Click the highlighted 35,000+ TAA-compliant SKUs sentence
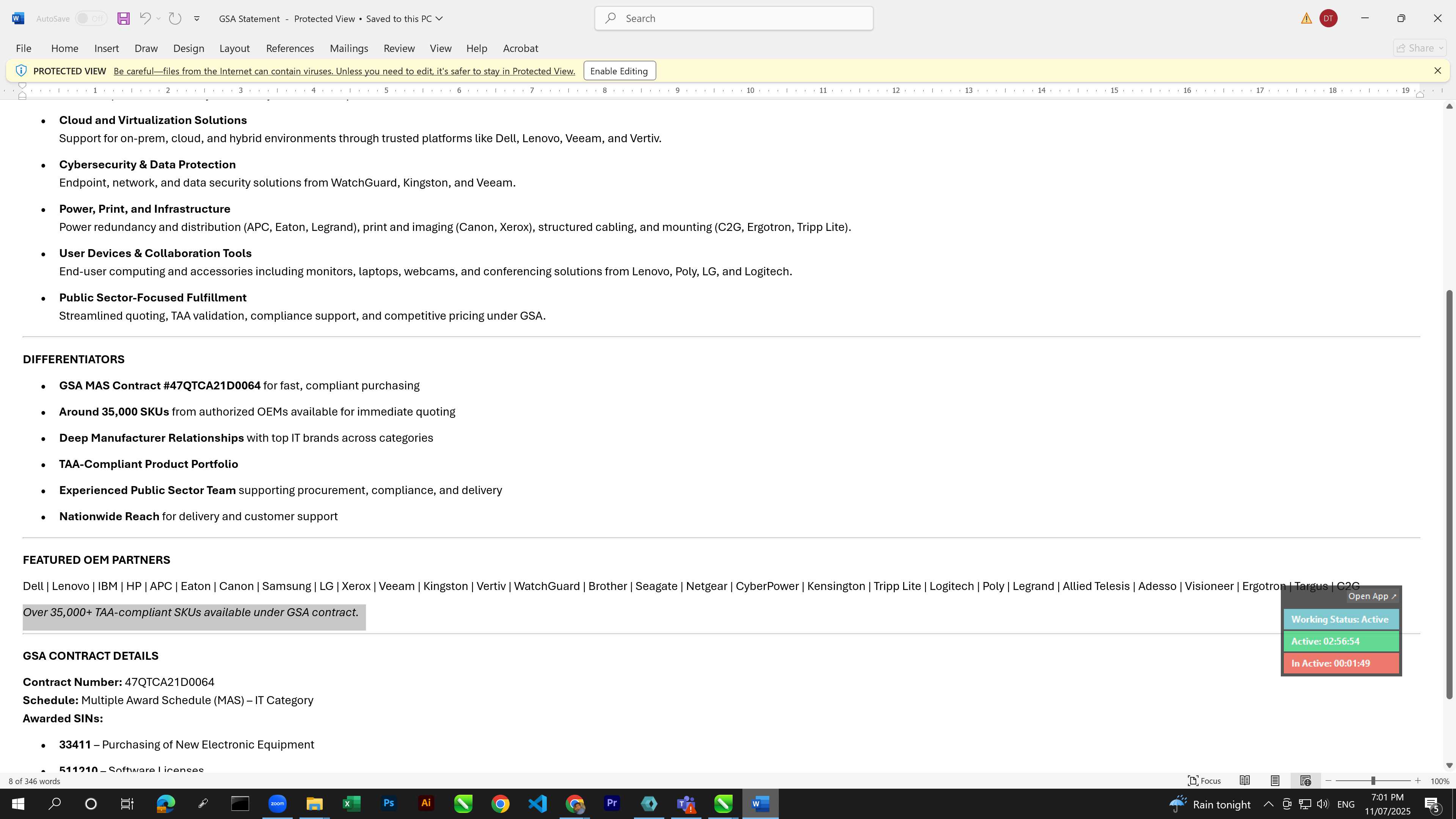The width and height of the screenshot is (1456, 819). (190, 613)
